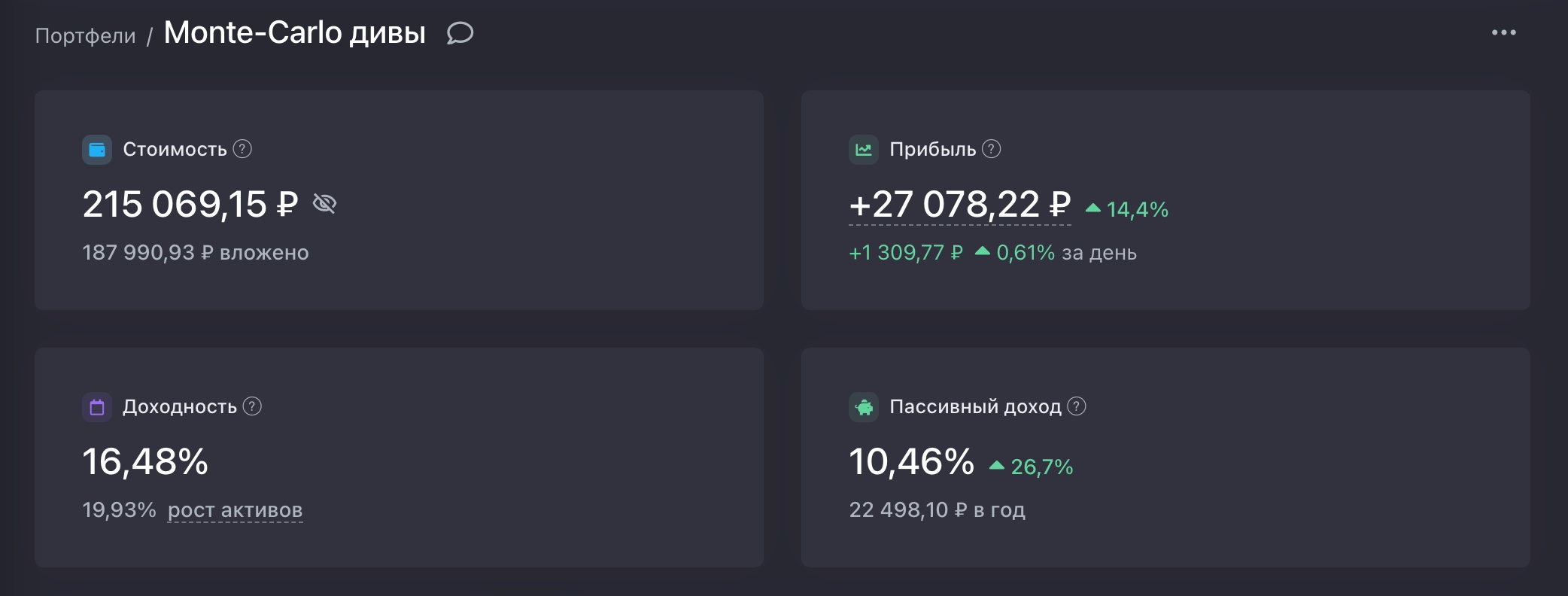The width and height of the screenshot is (1568, 596).
Task: Click the dashed рост активов link
Action: [x=235, y=510]
